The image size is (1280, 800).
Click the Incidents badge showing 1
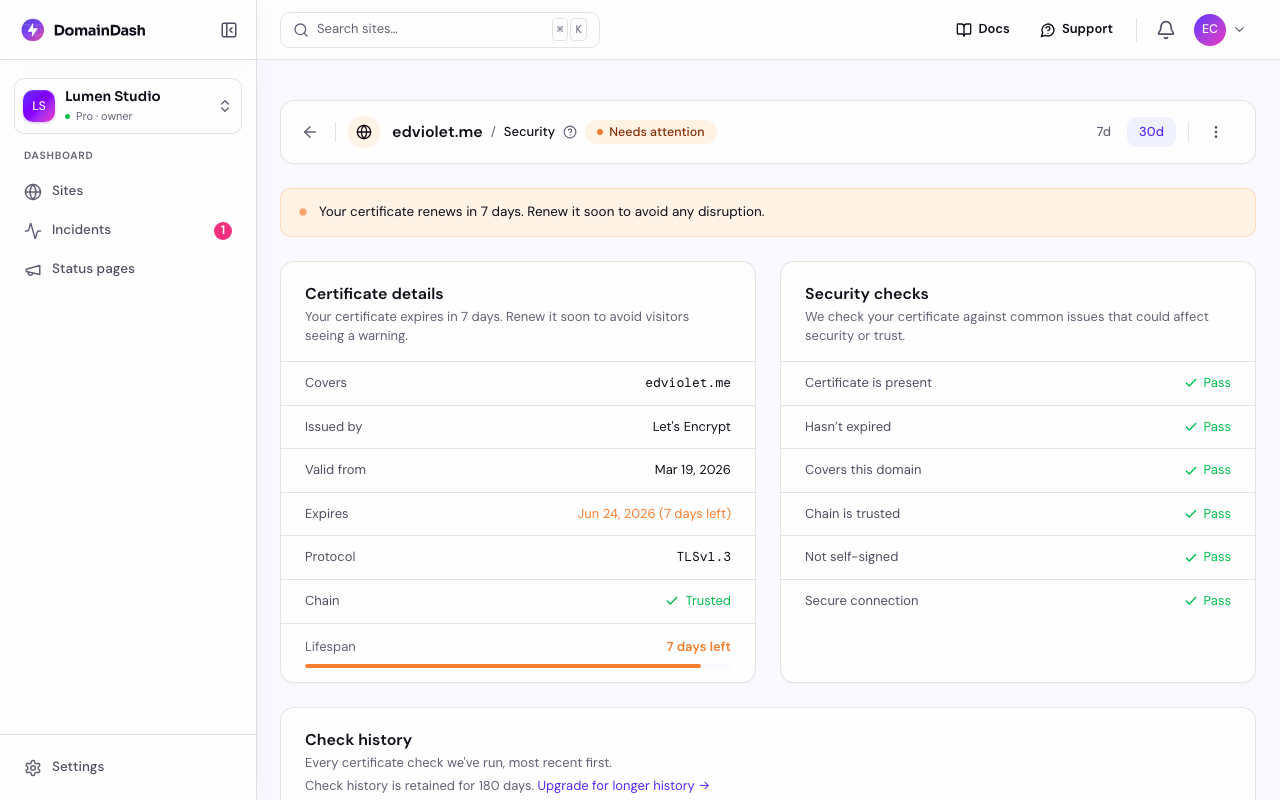[x=223, y=231]
